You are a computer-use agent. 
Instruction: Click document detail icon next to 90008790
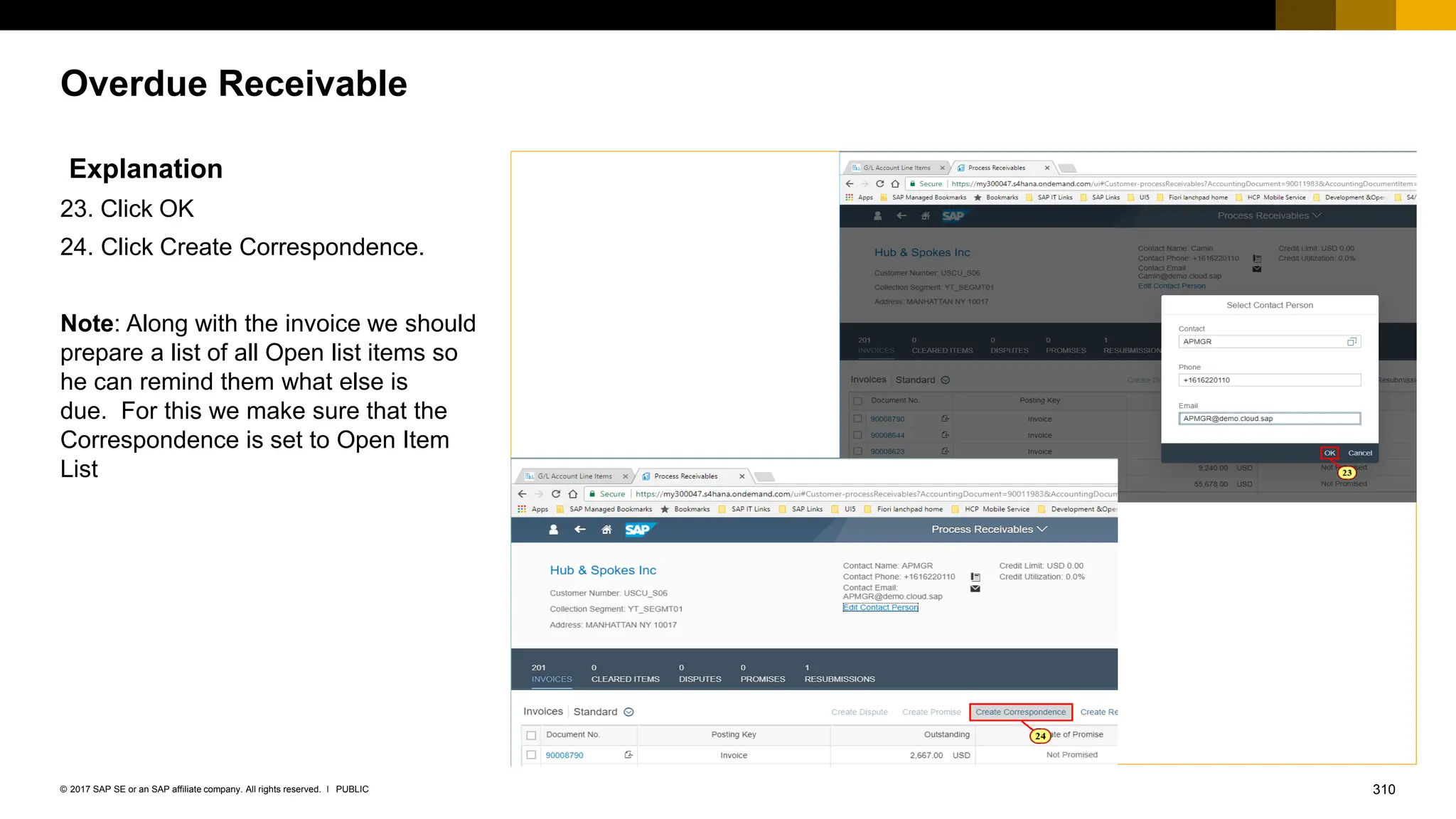pyautogui.click(x=628, y=755)
